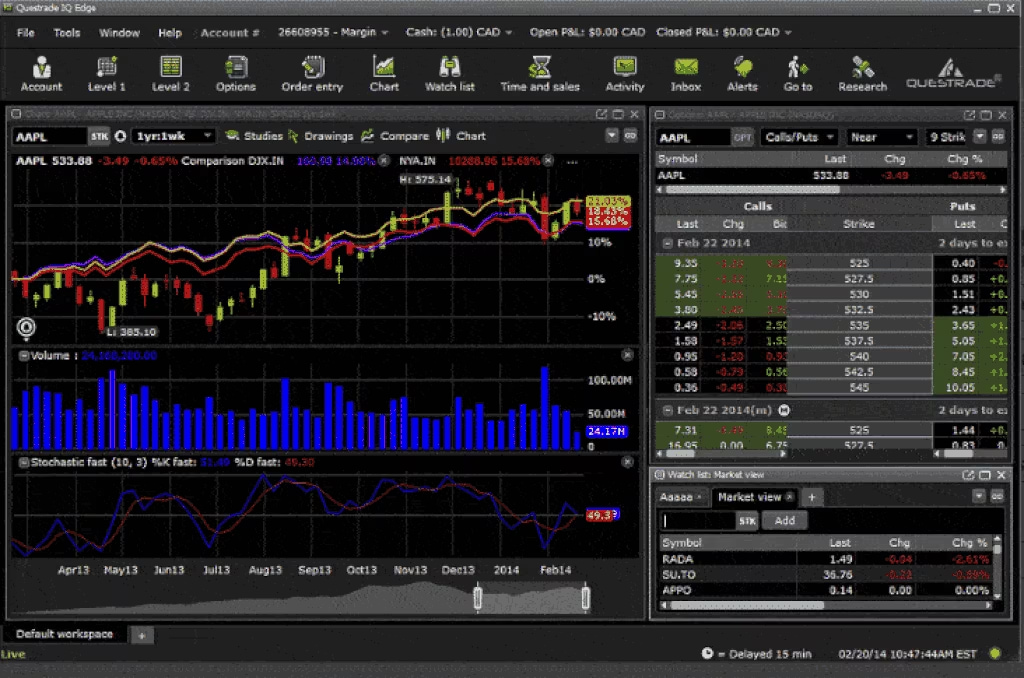Expand the Calls/Puts dropdown
This screenshot has width=1024, height=678.
[799, 137]
